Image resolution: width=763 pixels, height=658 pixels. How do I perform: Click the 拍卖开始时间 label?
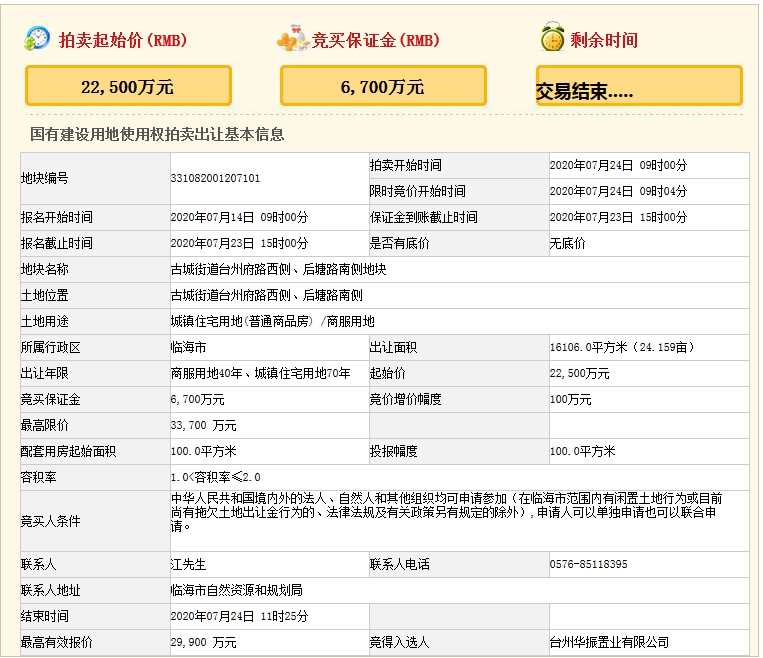pos(405,165)
